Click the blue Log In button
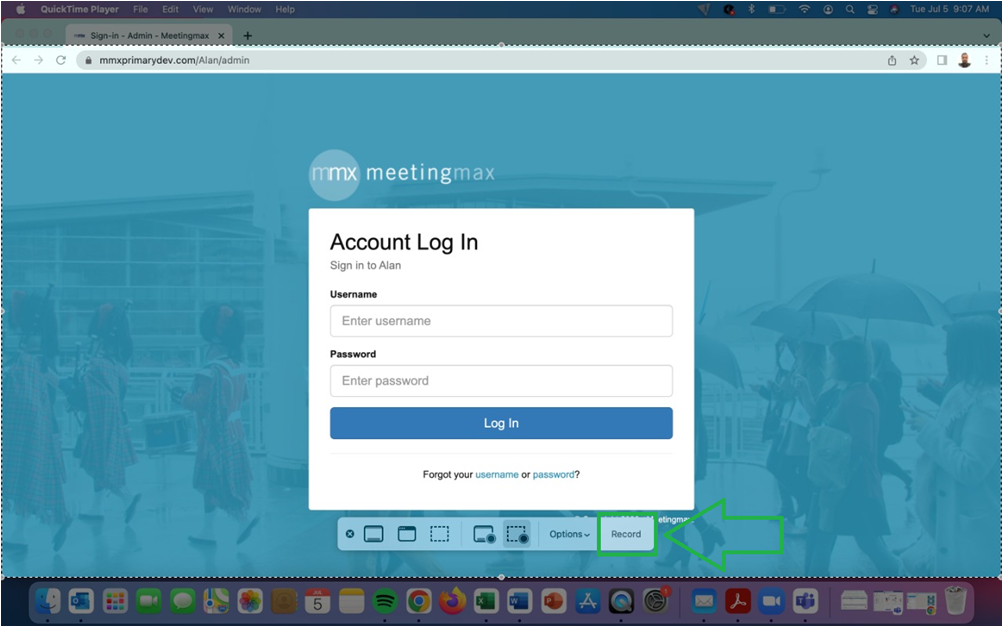 pos(501,423)
